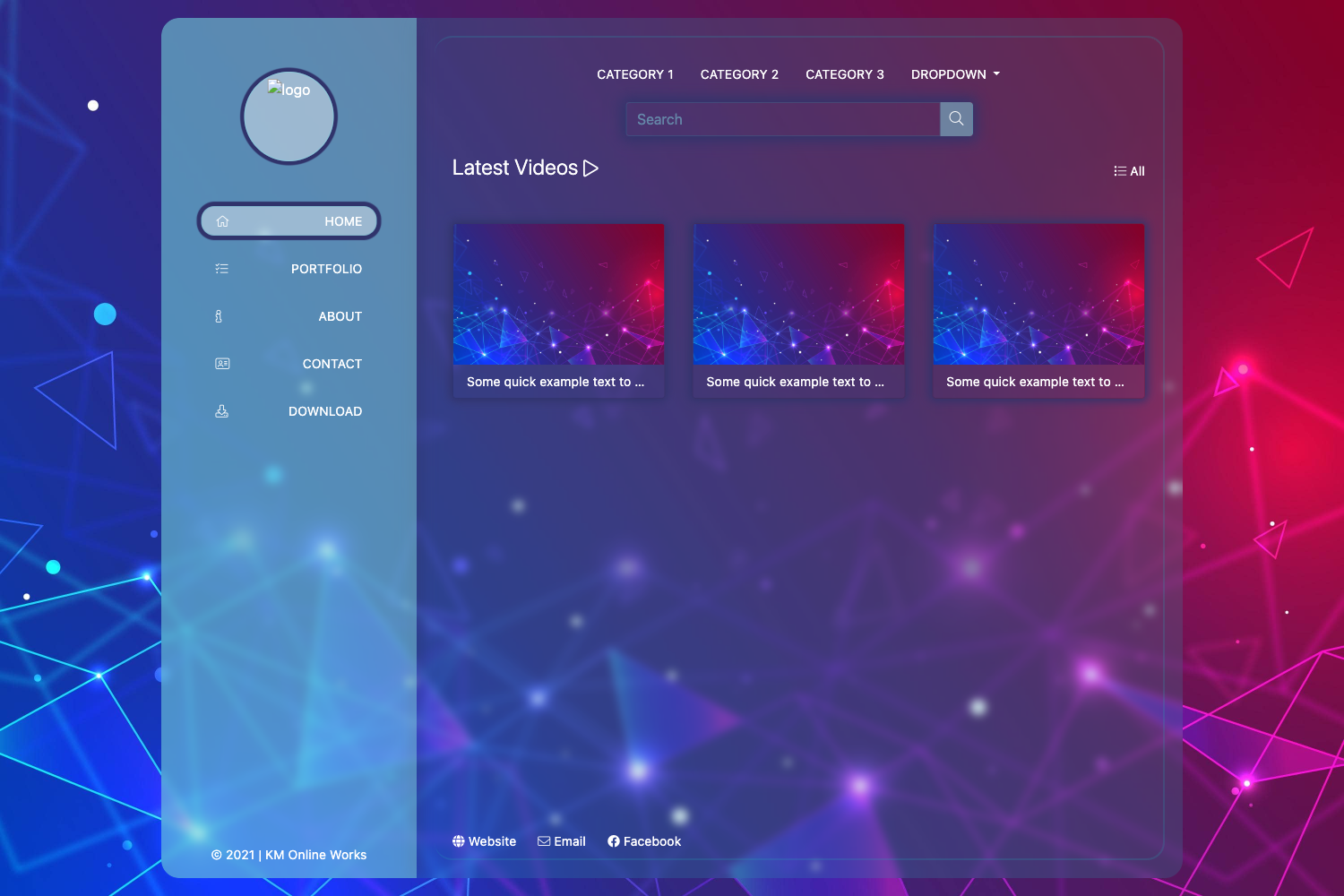This screenshot has width=1344, height=896.
Task: Select the Home icon in the sidebar
Action: pos(222,220)
